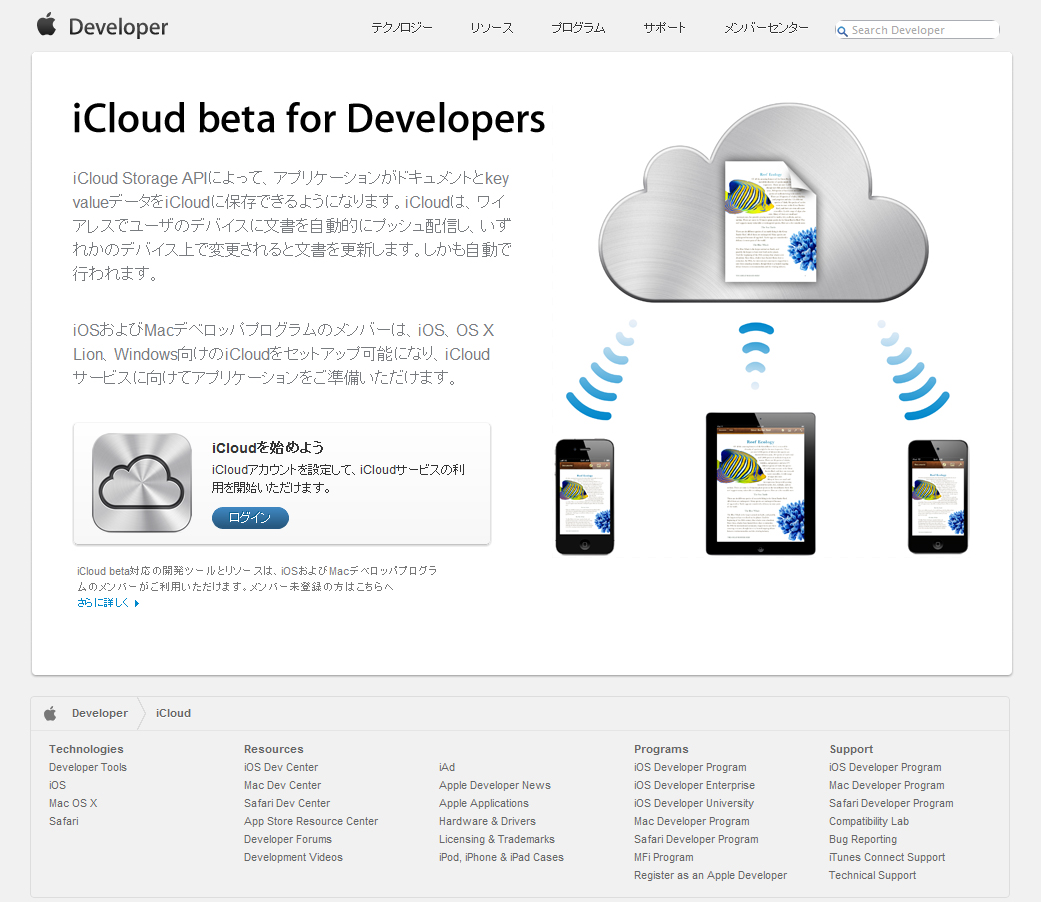Open App Store Resource Center
Image resolution: width=1041 pixels, height=902 pixels.
pyautogui.click(x=311, y=821)
